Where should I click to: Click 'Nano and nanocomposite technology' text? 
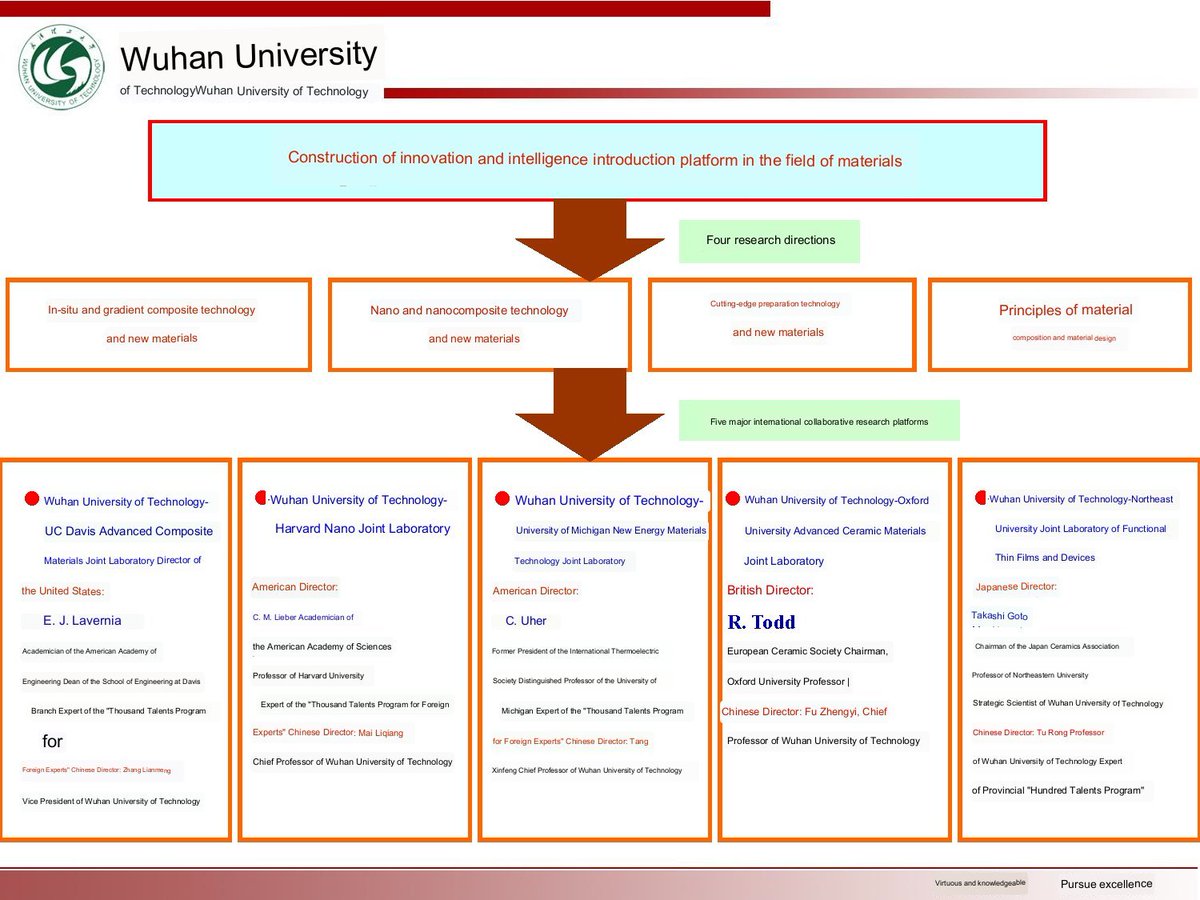pyautogui.click(x=469, y=310)
